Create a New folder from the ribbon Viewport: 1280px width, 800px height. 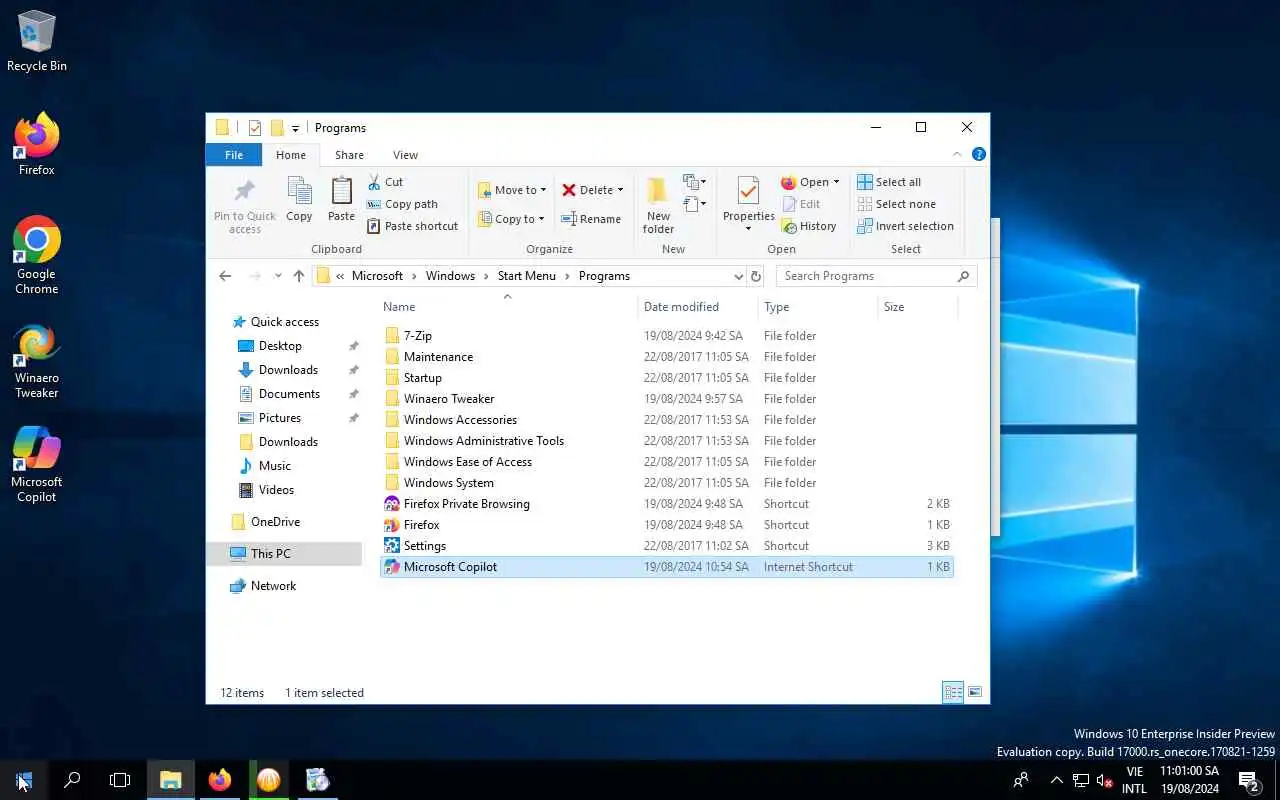point(658,205)
